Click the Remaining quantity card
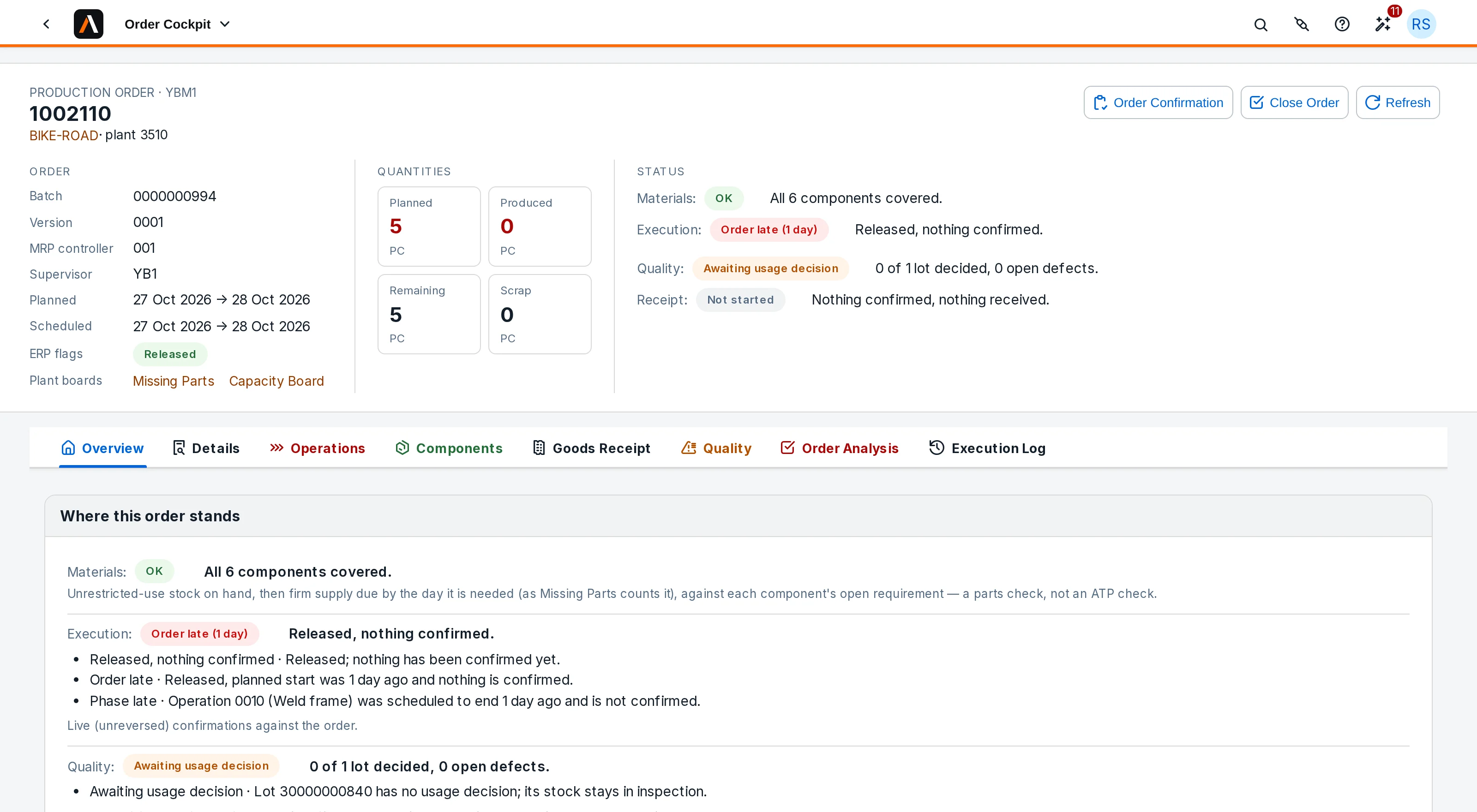The image size is (1477, 812). [429, 314]
